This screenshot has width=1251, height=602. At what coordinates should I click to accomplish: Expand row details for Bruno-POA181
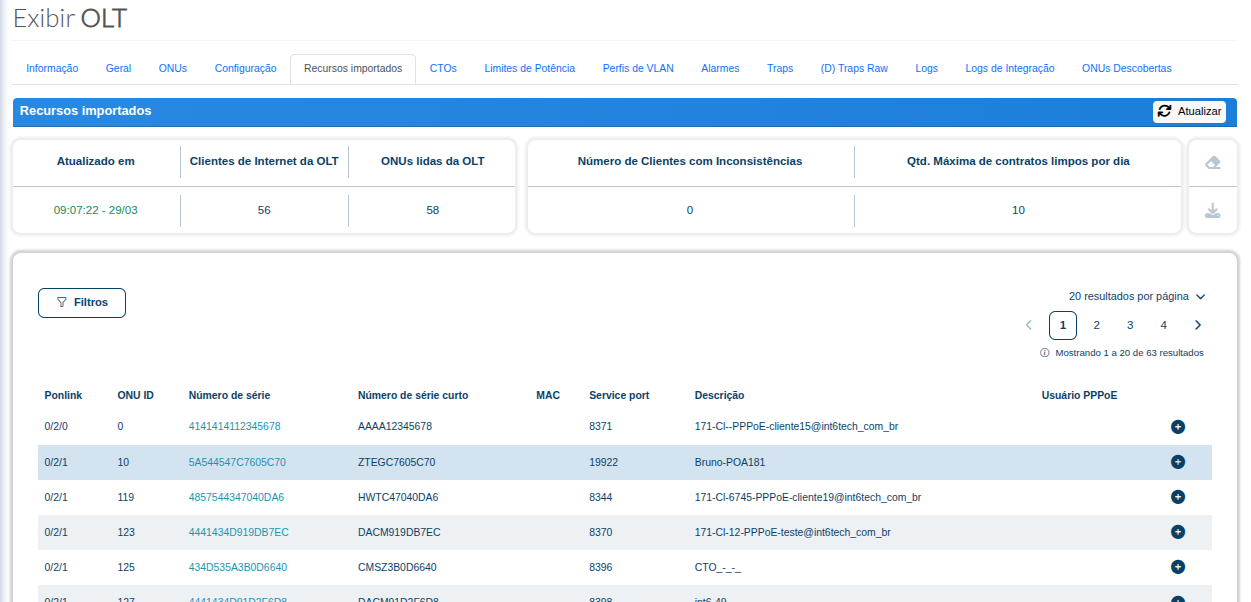tap(1178, 462)
